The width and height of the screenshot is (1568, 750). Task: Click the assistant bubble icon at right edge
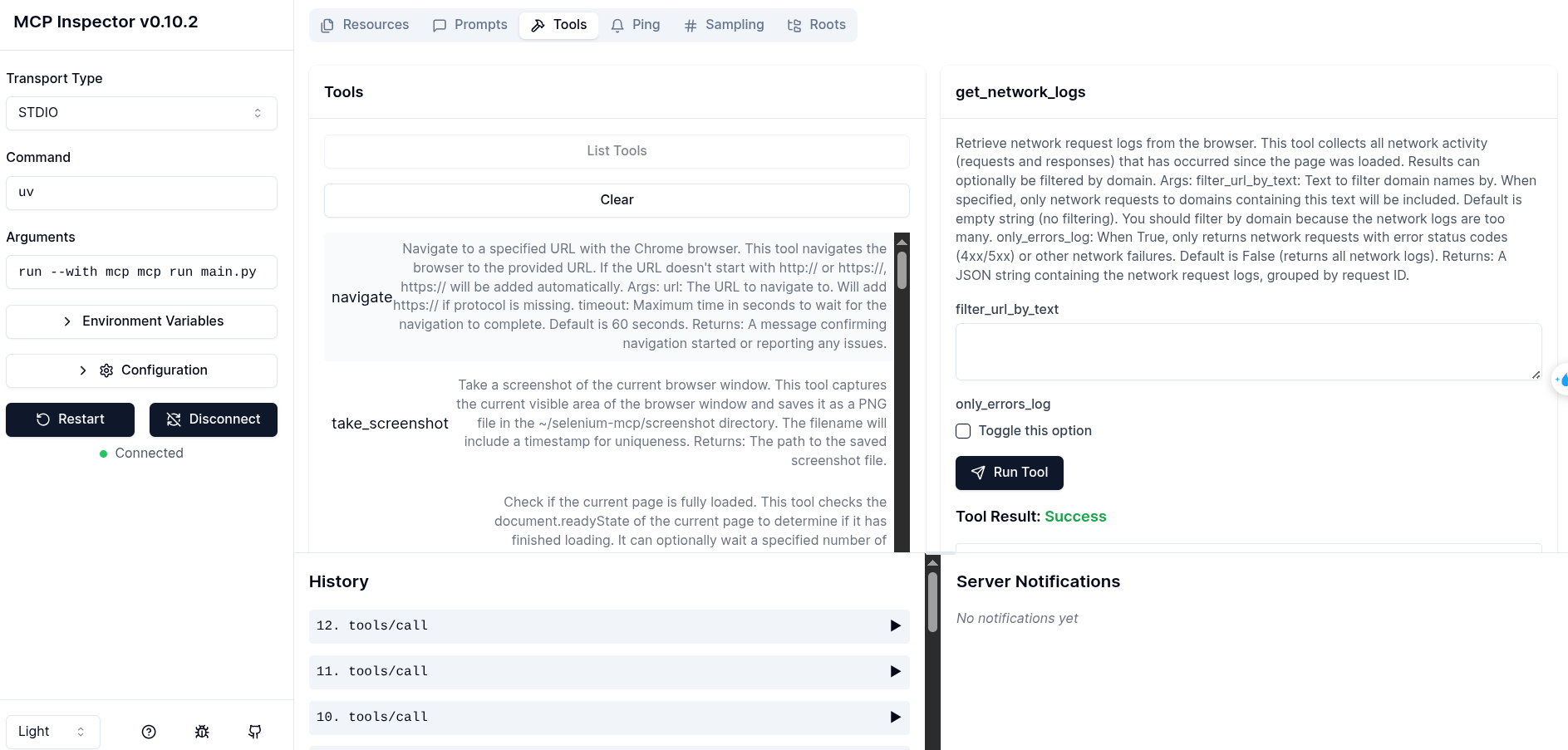click(x=1561, y=380)
